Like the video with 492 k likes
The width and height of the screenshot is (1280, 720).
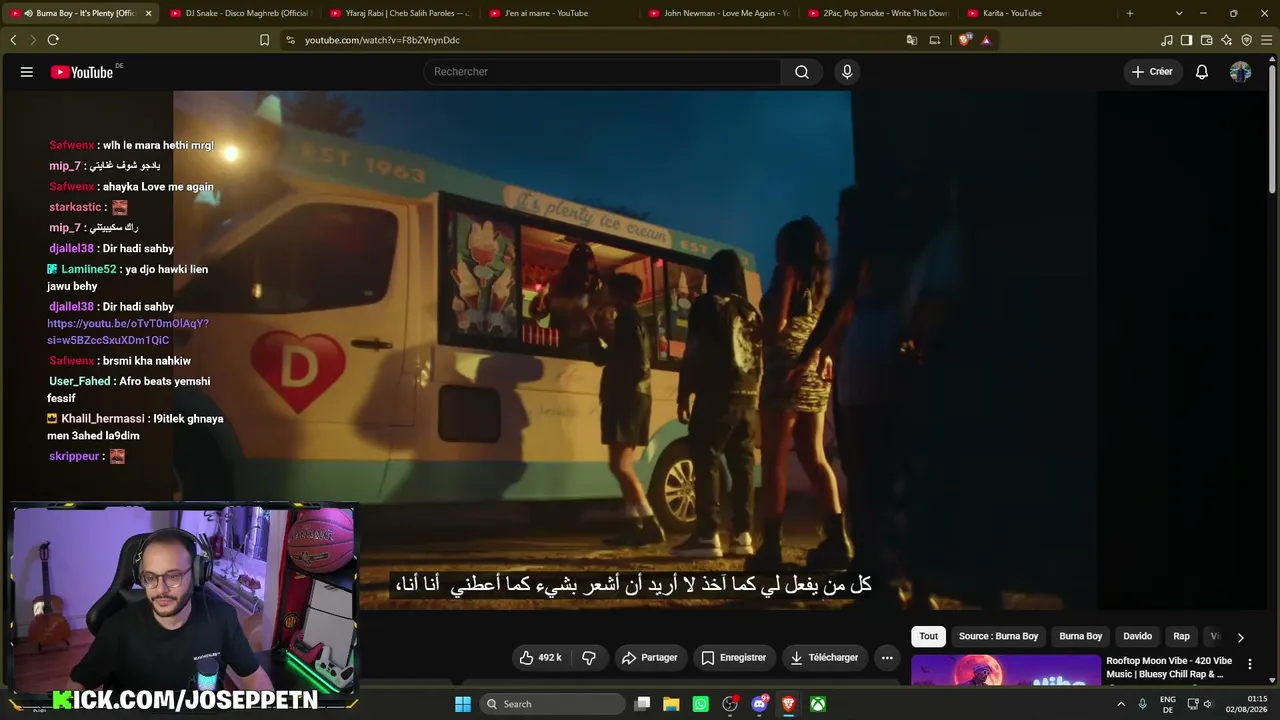[540, 658]
